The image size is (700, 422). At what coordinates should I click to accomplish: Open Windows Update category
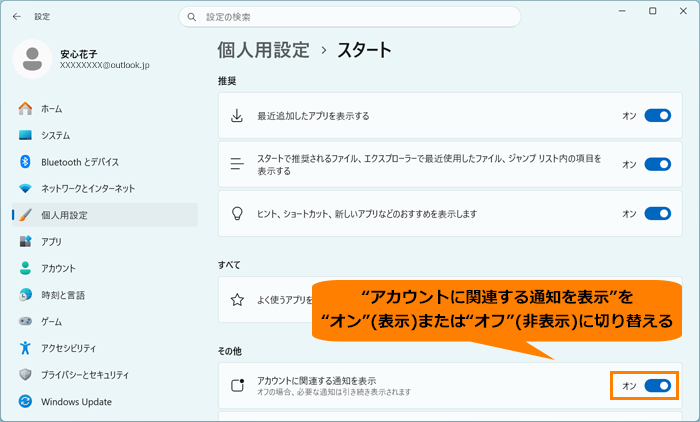point(105,401)
